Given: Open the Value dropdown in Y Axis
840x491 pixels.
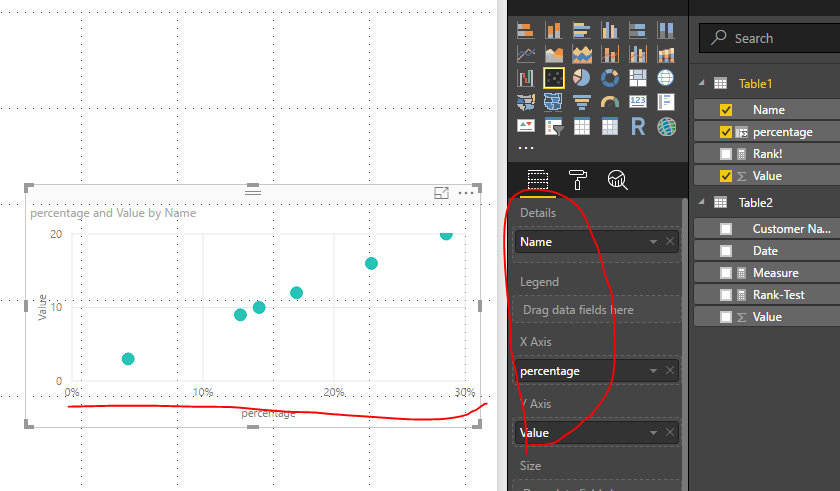Looking at the screenshot, I should click(x=653, y=433).
